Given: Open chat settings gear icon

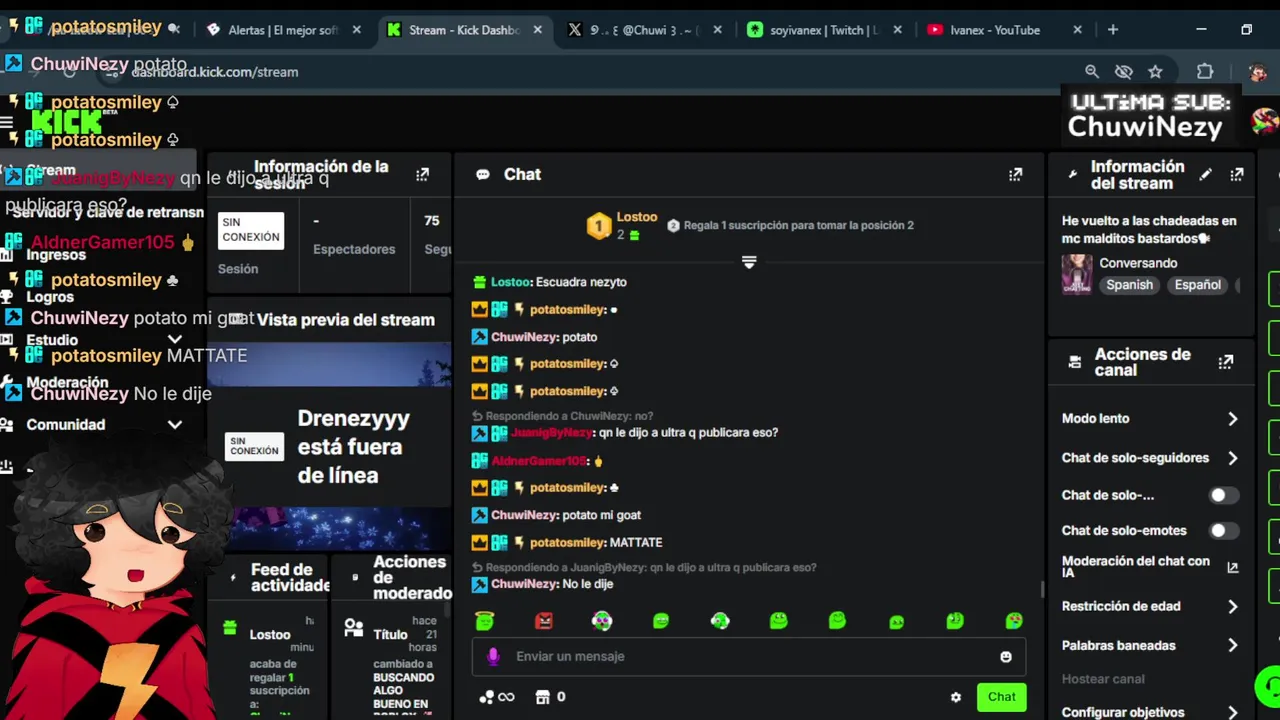Looking at the screenshot, I should click(x=955, y=697).
